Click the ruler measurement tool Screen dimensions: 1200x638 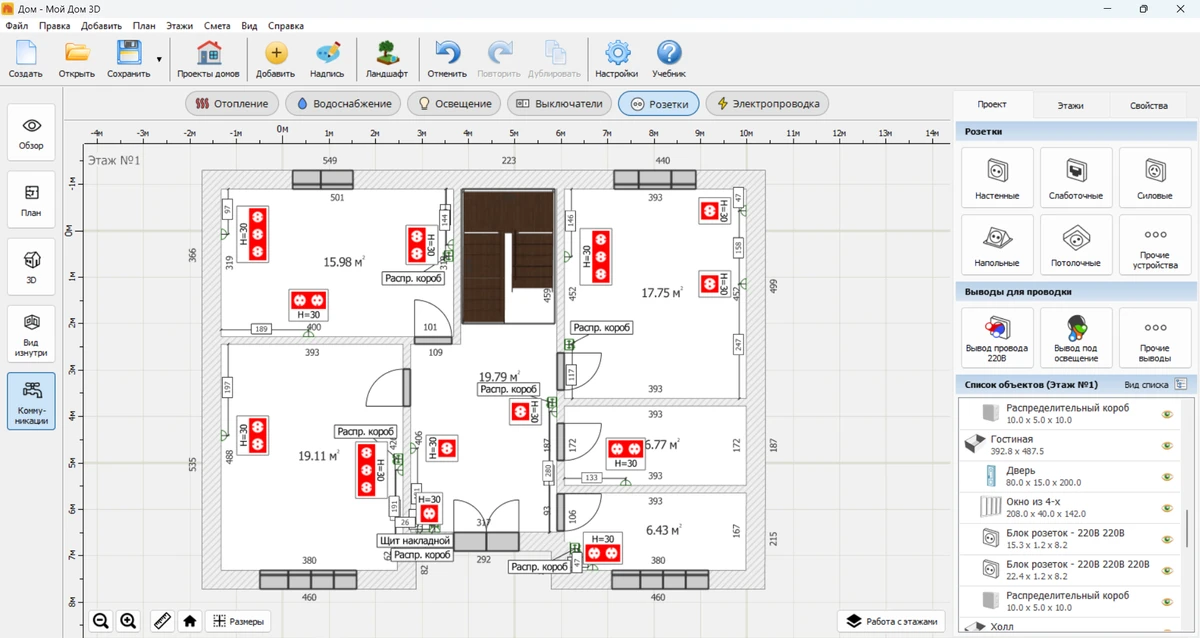(162, 621)
